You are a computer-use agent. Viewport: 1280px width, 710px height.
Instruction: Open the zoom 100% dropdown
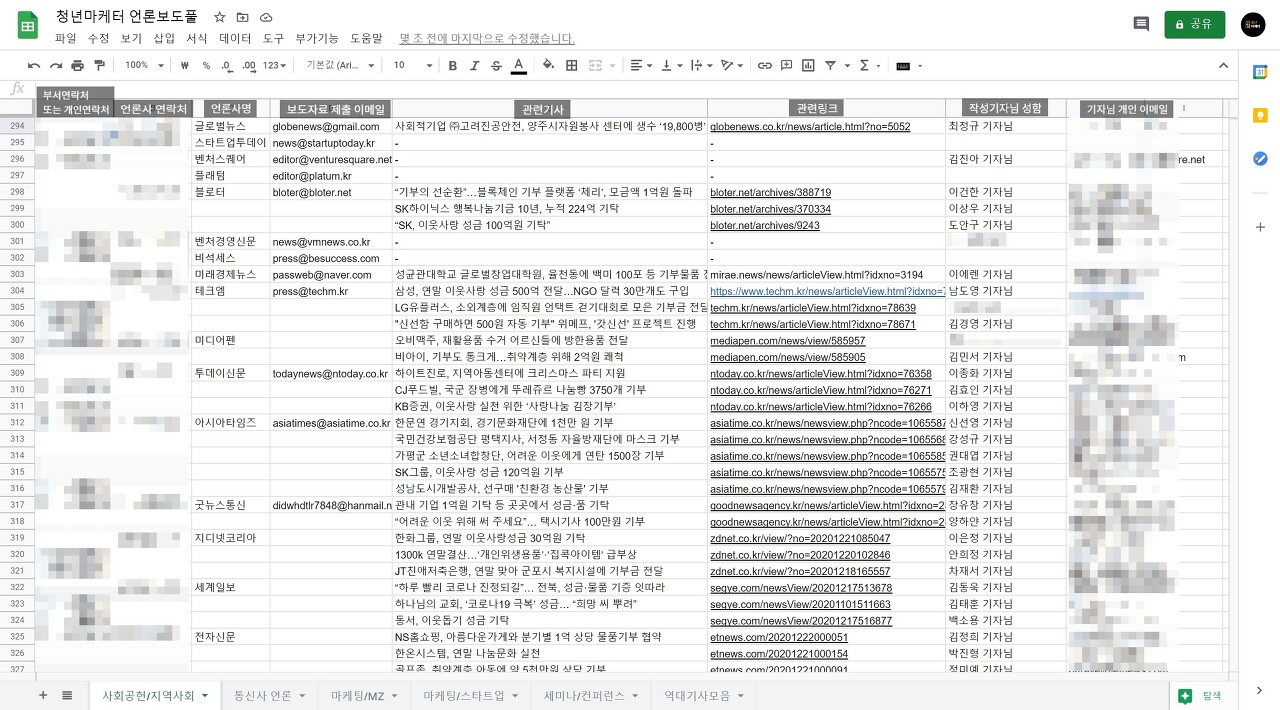(x=145, y=66)
